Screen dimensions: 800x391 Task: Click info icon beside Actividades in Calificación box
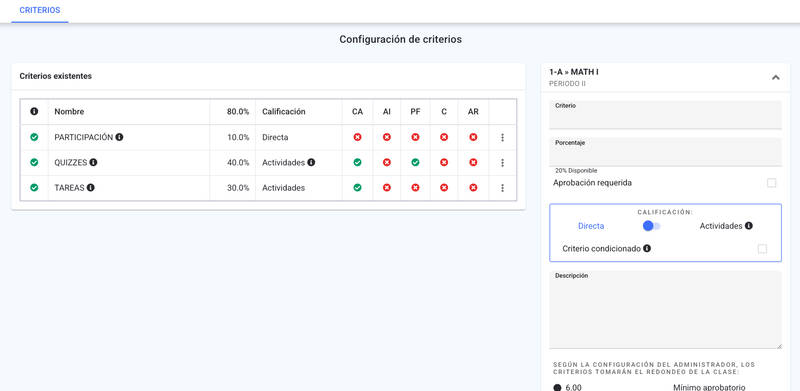click(748, 226)
